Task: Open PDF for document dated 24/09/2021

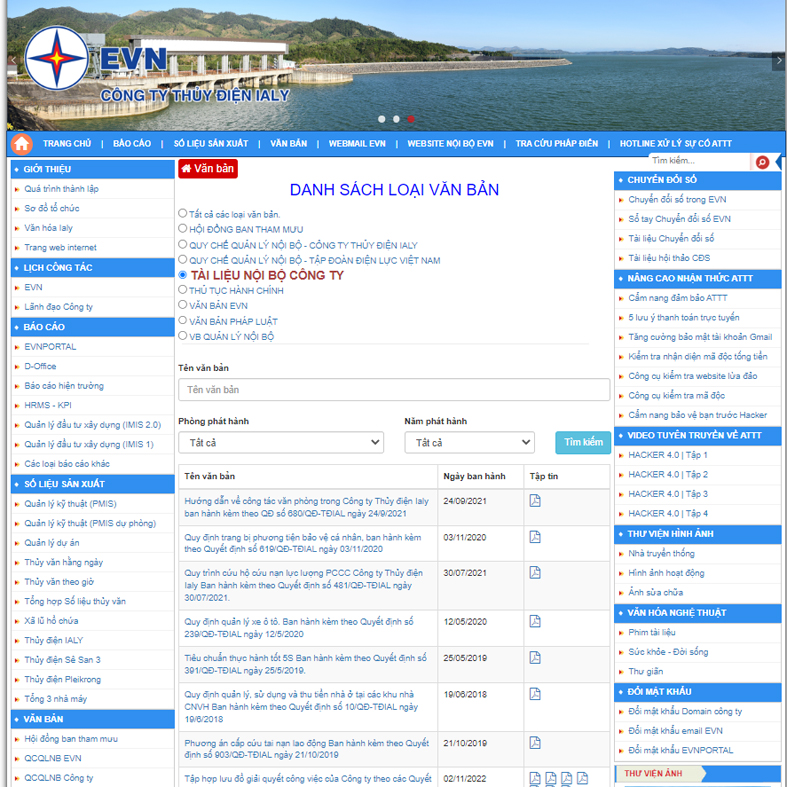Action: (x=535, y=500)
